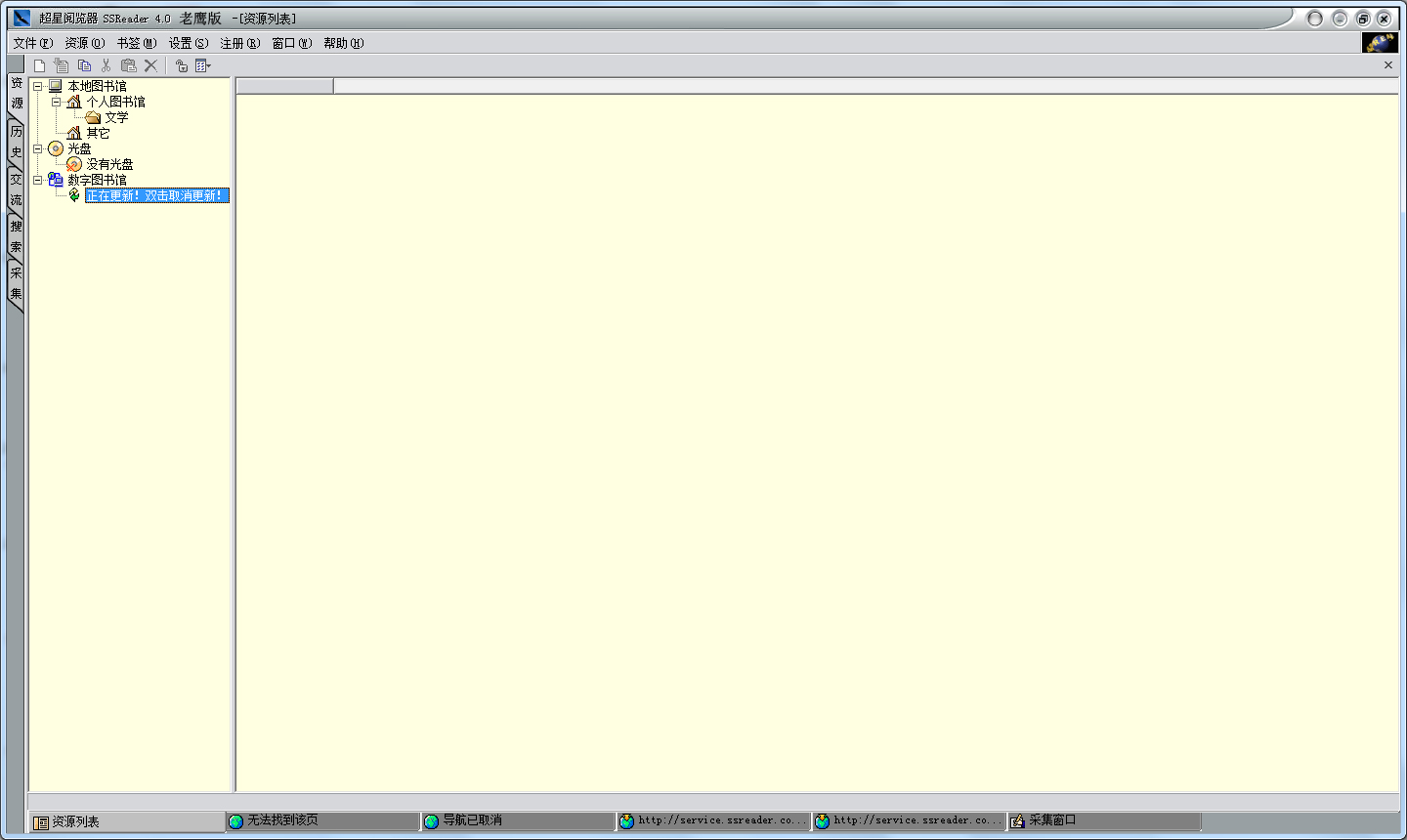Click the Delete (X) toolbar icon
The height and width of the screenshot is (840, 1407).
coord(150,64)
